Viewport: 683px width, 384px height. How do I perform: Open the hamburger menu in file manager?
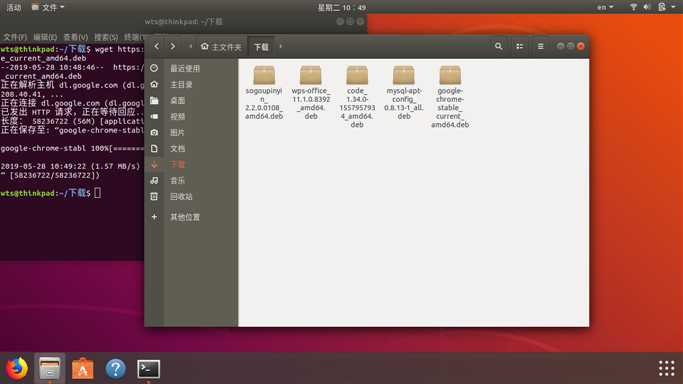coord(541,46)
